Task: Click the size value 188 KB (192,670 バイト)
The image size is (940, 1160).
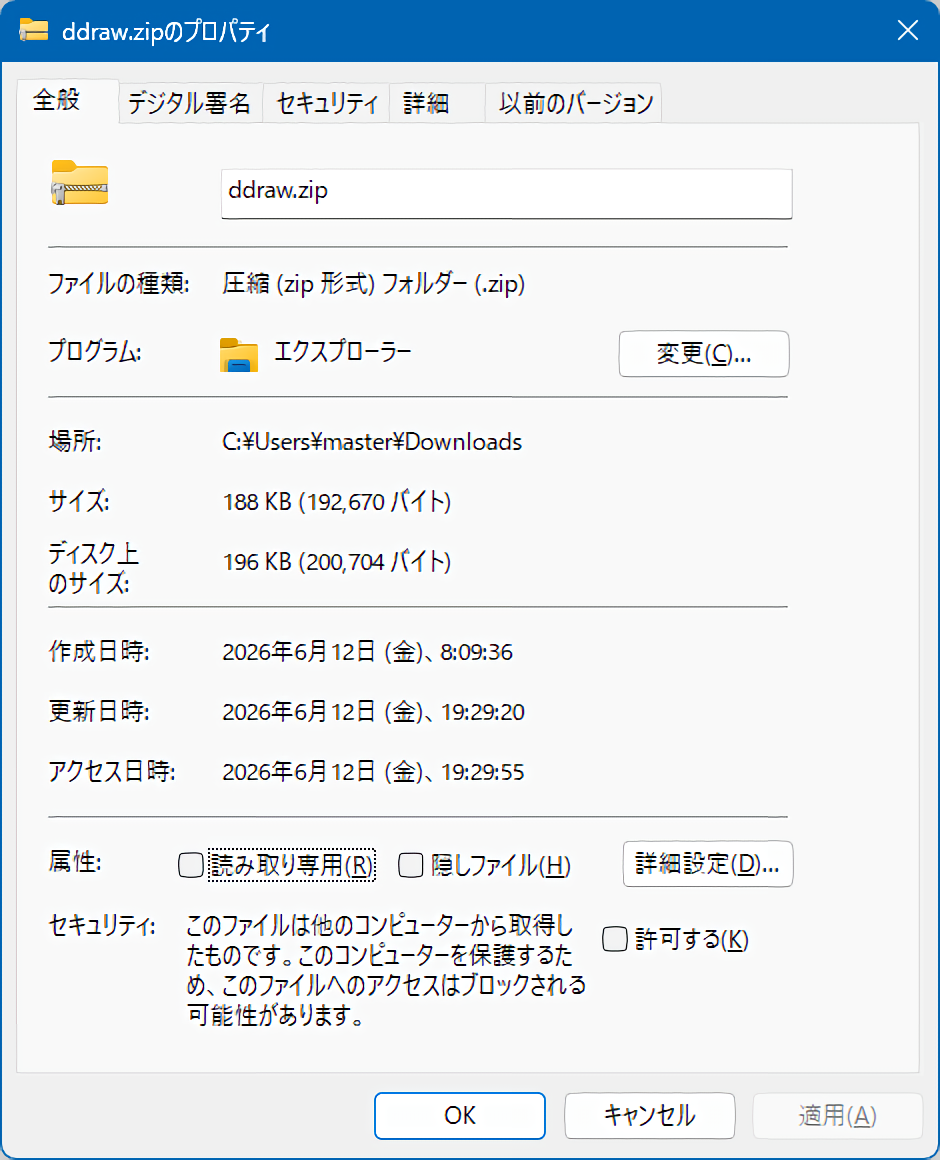Action: (337, 502)
